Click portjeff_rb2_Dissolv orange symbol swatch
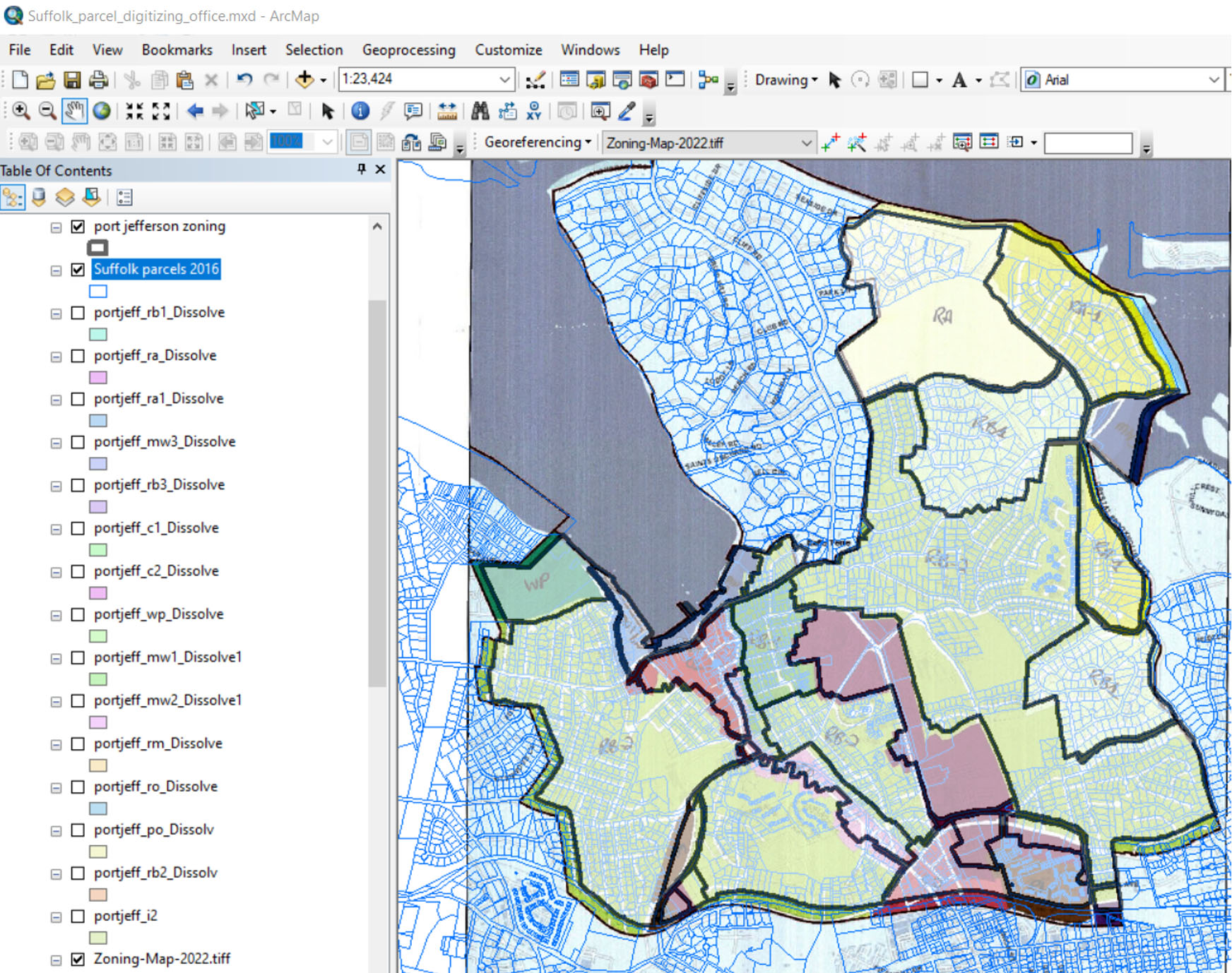1232x973 pixels. [98, 895]
